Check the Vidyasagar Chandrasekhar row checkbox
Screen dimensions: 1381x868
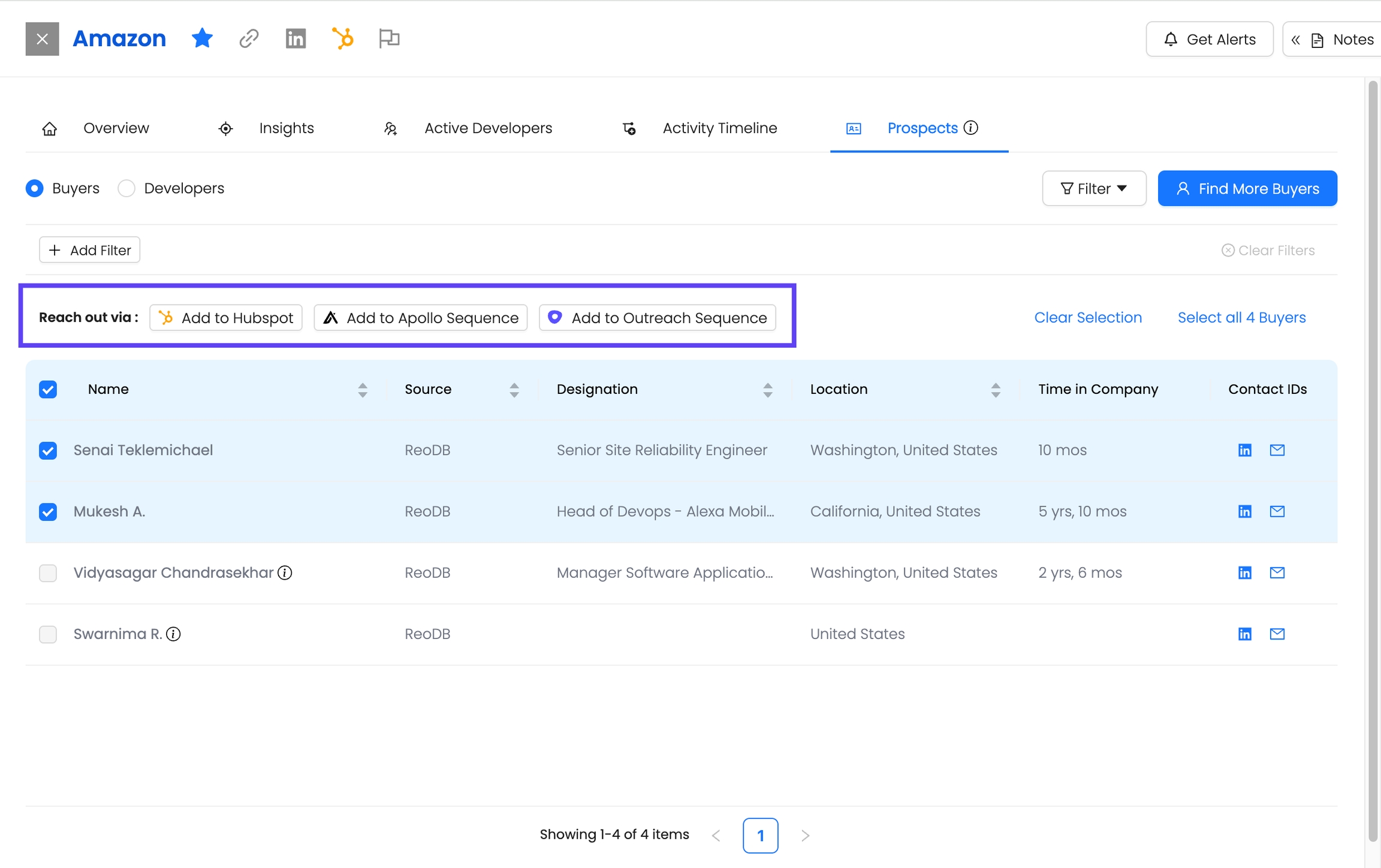[48, 572]
